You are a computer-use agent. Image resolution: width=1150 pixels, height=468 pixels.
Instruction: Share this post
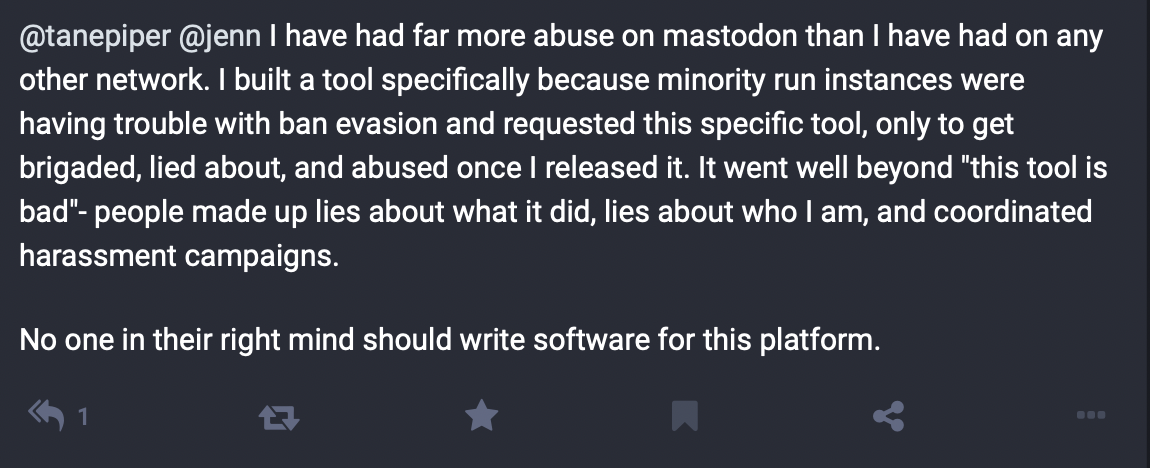click(x=888, y=415)
